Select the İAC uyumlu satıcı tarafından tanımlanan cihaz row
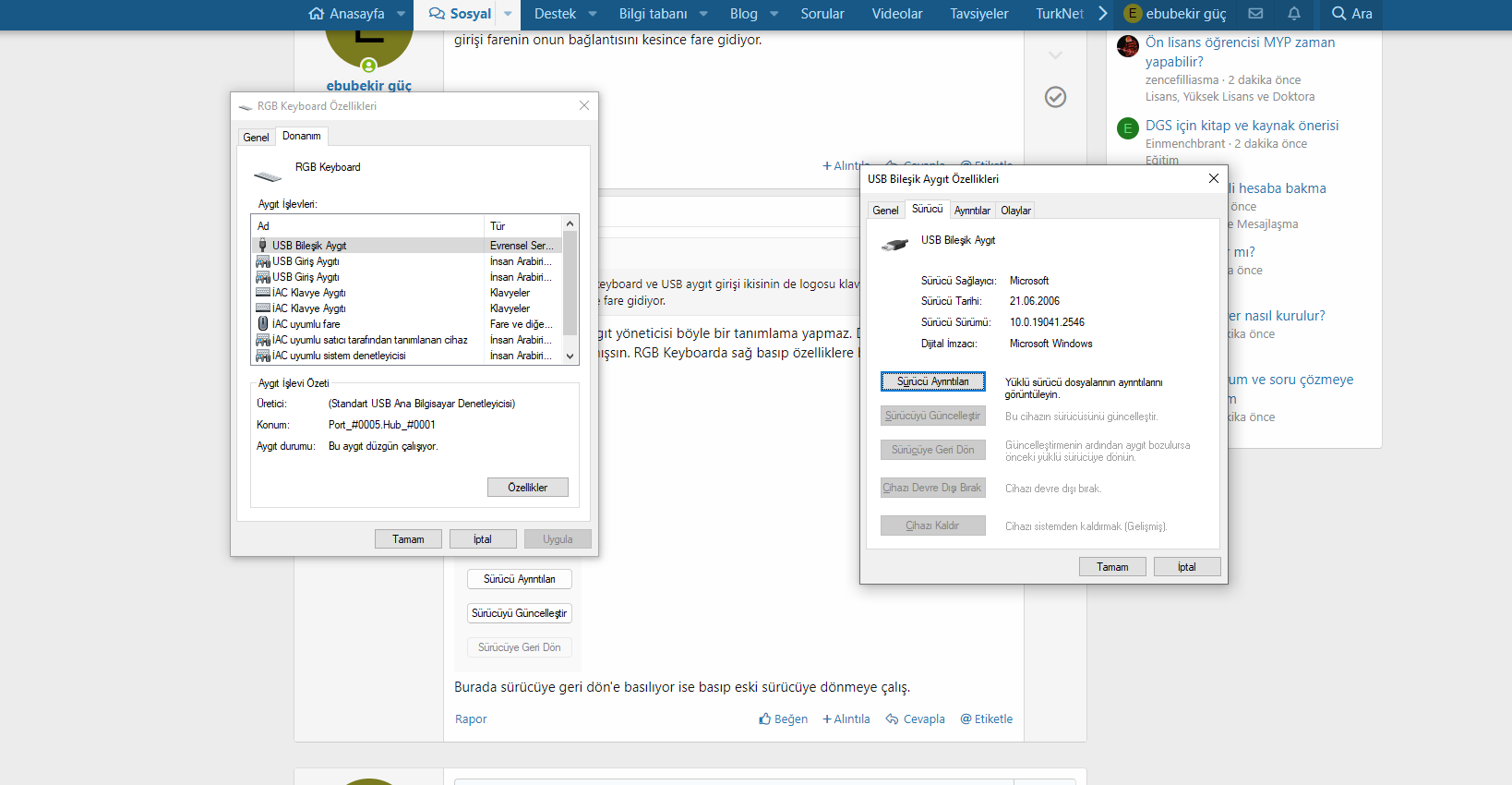The width and height of the screenshot is (1512, 785). tap(407, 340)
